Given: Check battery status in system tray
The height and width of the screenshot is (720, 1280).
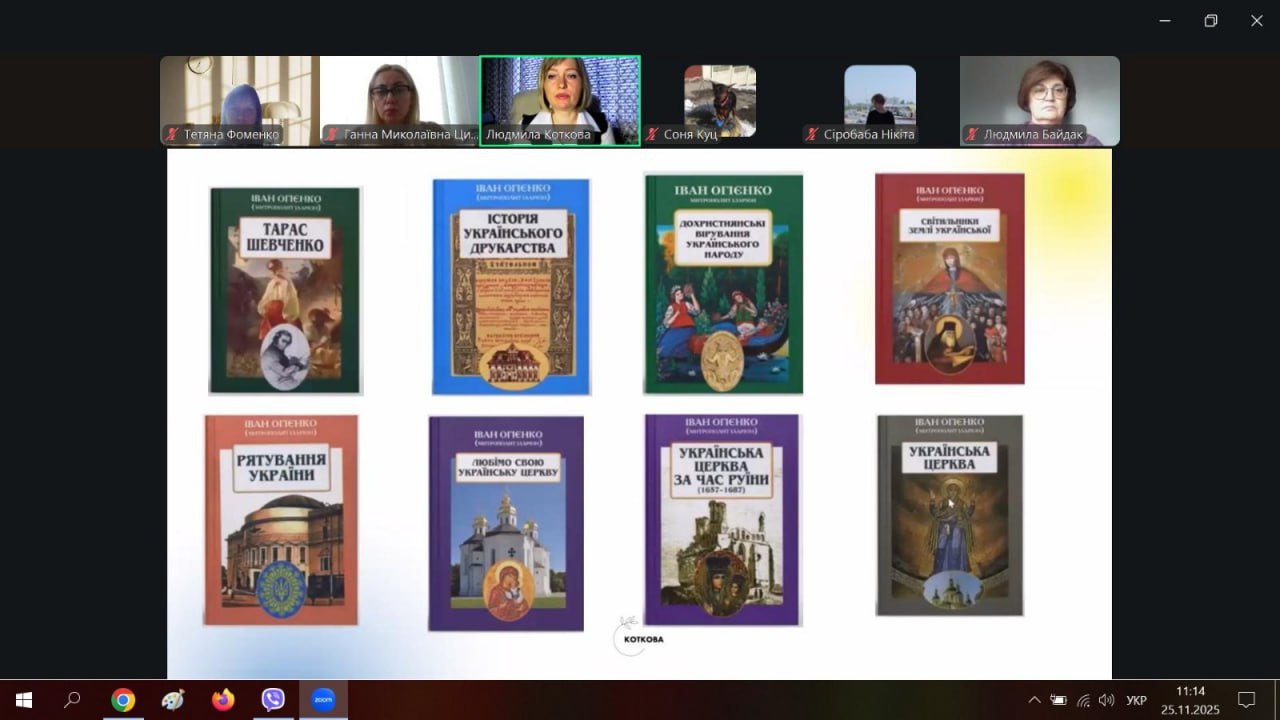Looking at the screenshot, I should click(1058, 700).
